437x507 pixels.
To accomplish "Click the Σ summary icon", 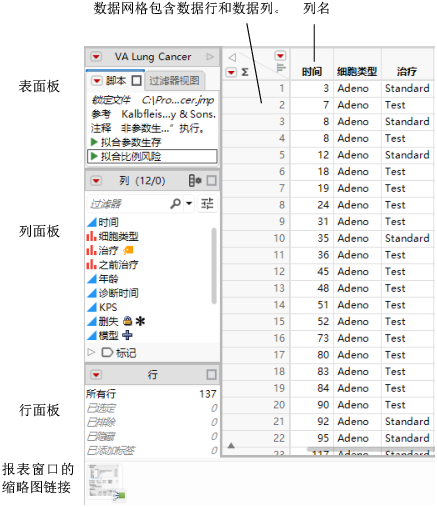I will click(x=245, y=72).
